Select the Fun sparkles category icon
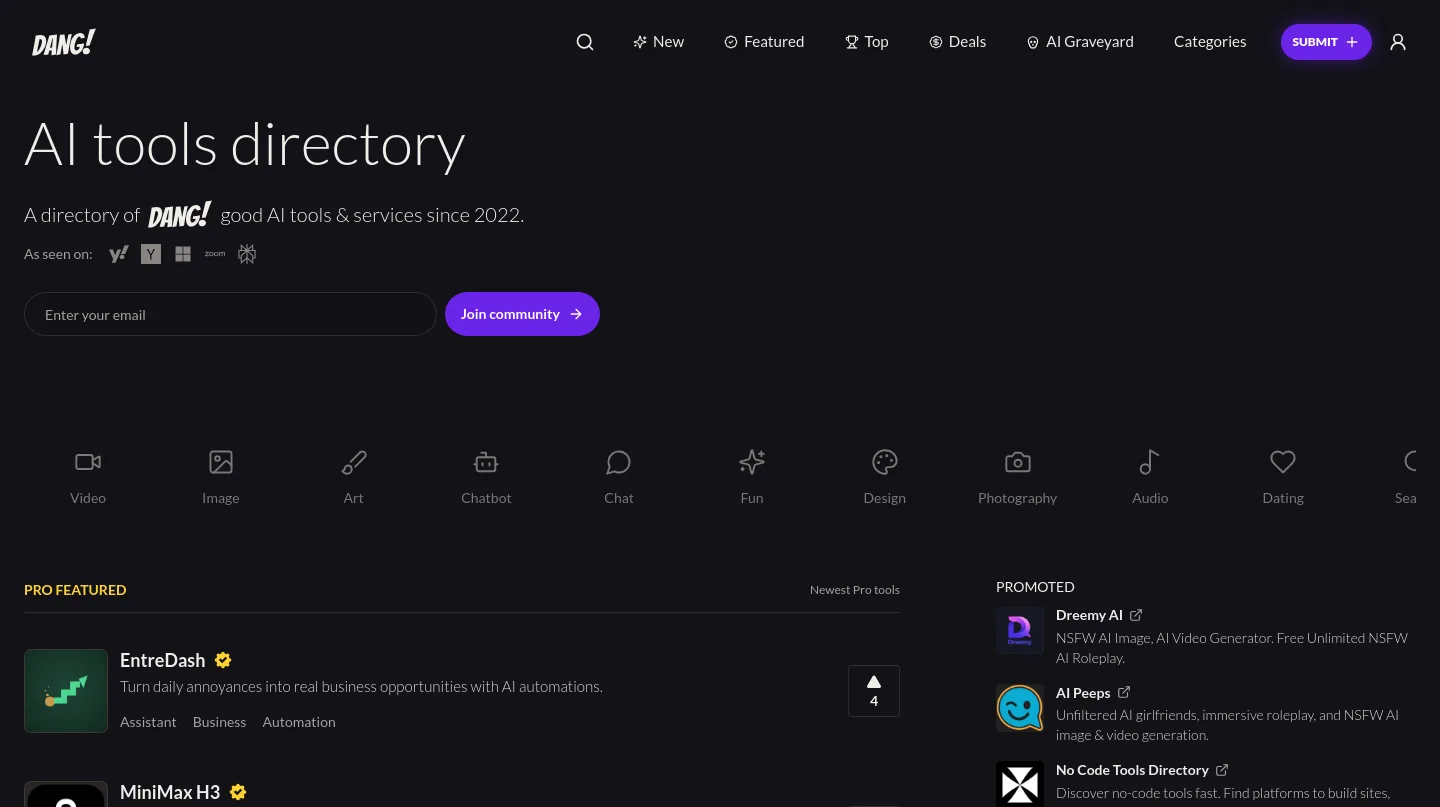 coord(752,462)
